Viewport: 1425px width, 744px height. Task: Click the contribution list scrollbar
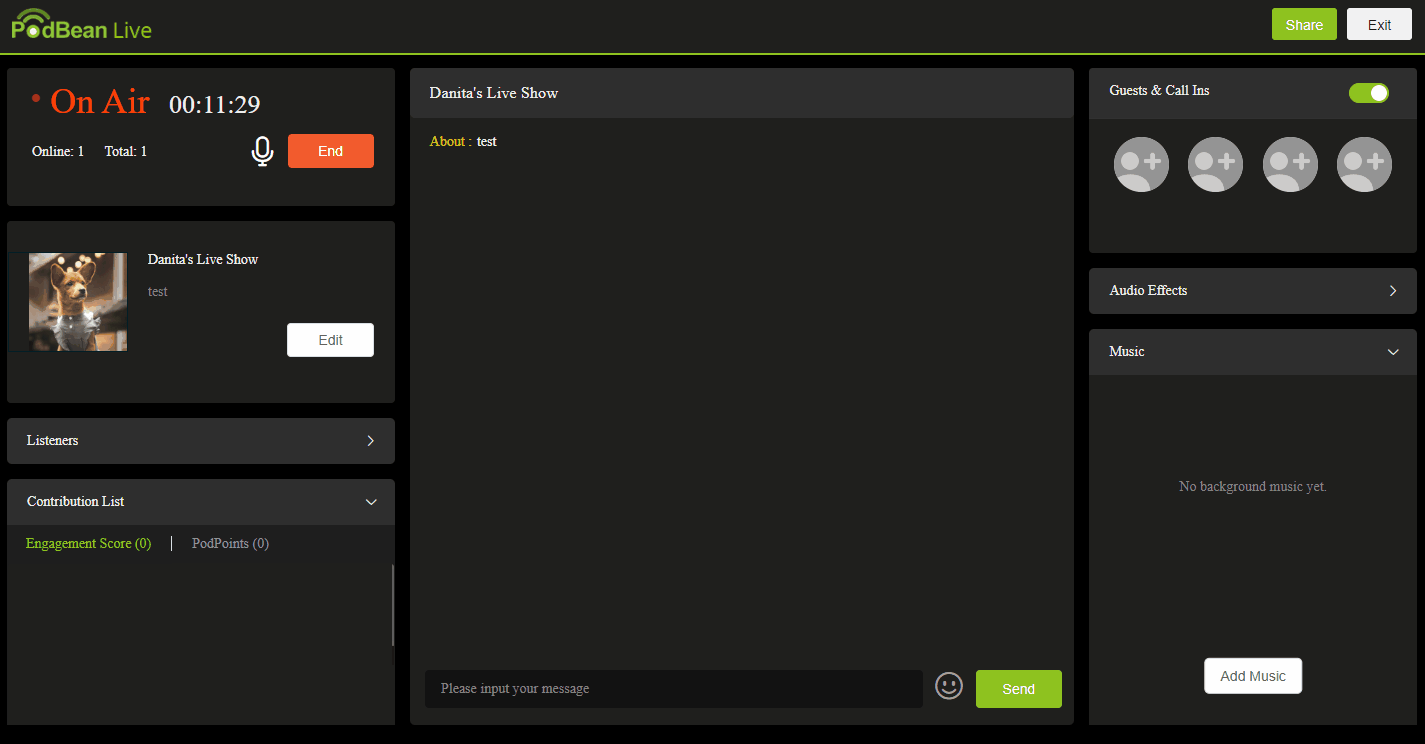pyautogui.click(x=392, y=605)
